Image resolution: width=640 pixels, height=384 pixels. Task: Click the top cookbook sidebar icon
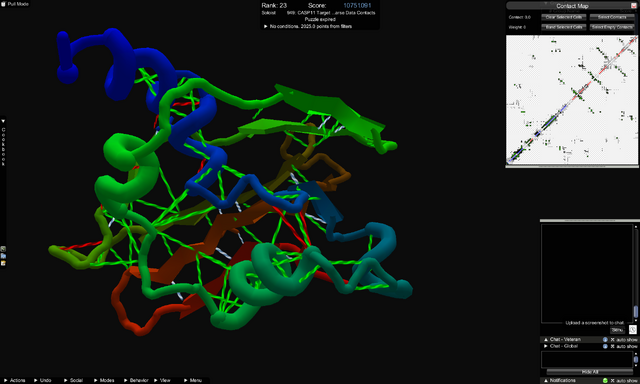[3, 249]
